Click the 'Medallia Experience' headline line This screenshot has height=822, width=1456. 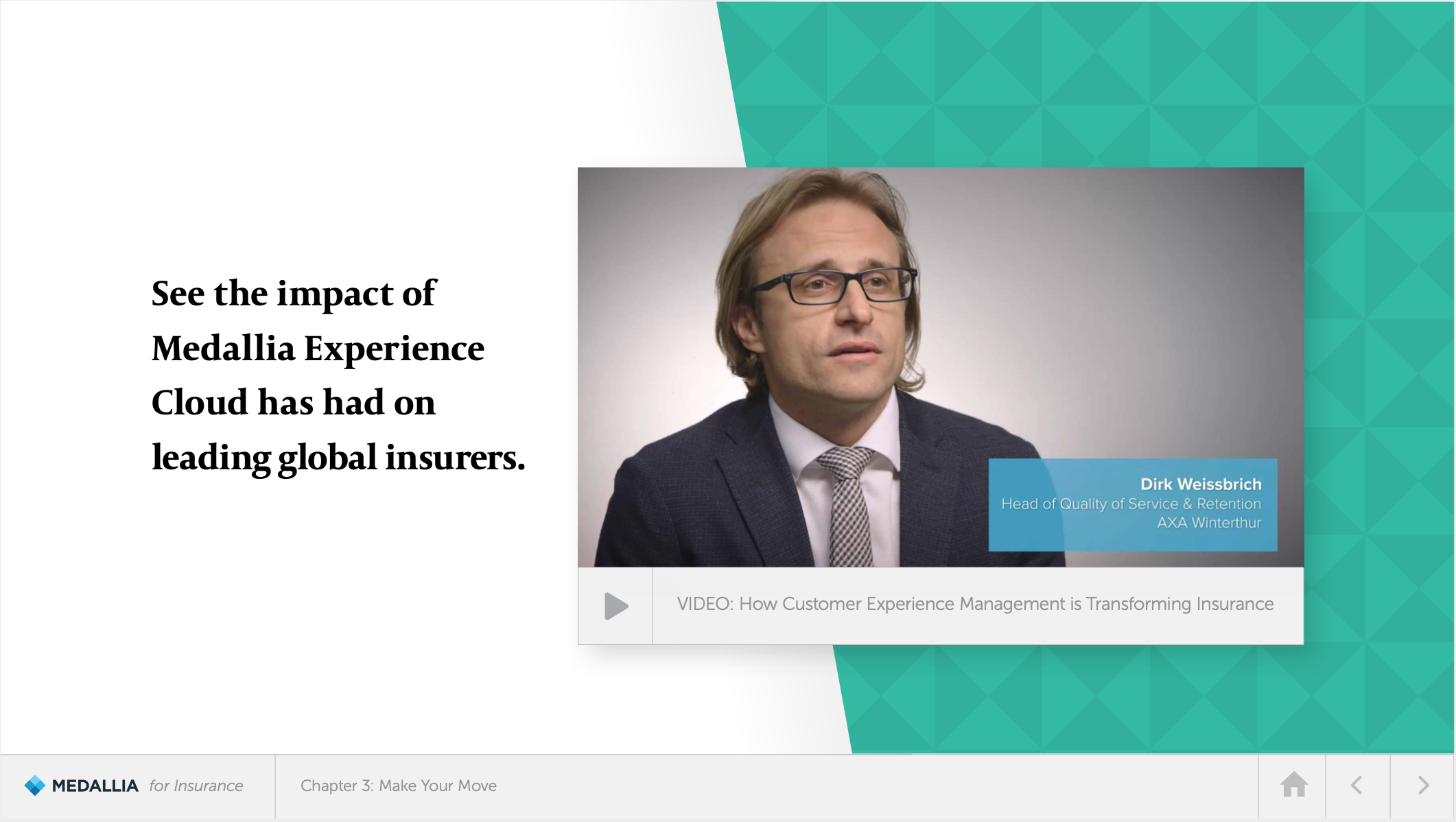pos(318,349)
